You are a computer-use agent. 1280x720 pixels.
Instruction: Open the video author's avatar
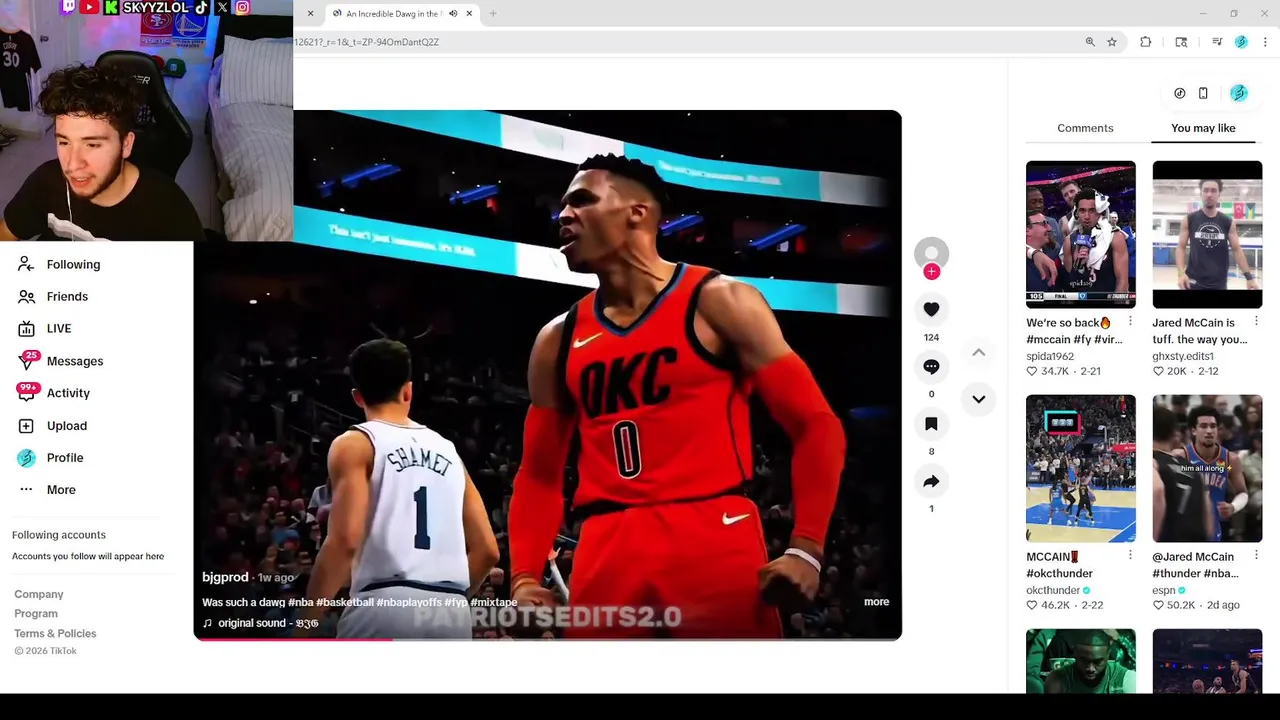931,251
